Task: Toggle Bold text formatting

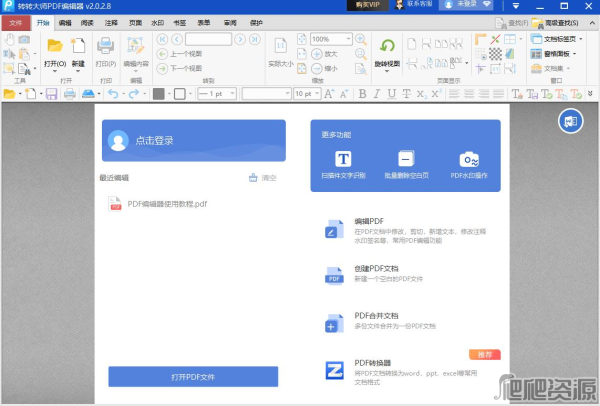Action: click(362, 94)
